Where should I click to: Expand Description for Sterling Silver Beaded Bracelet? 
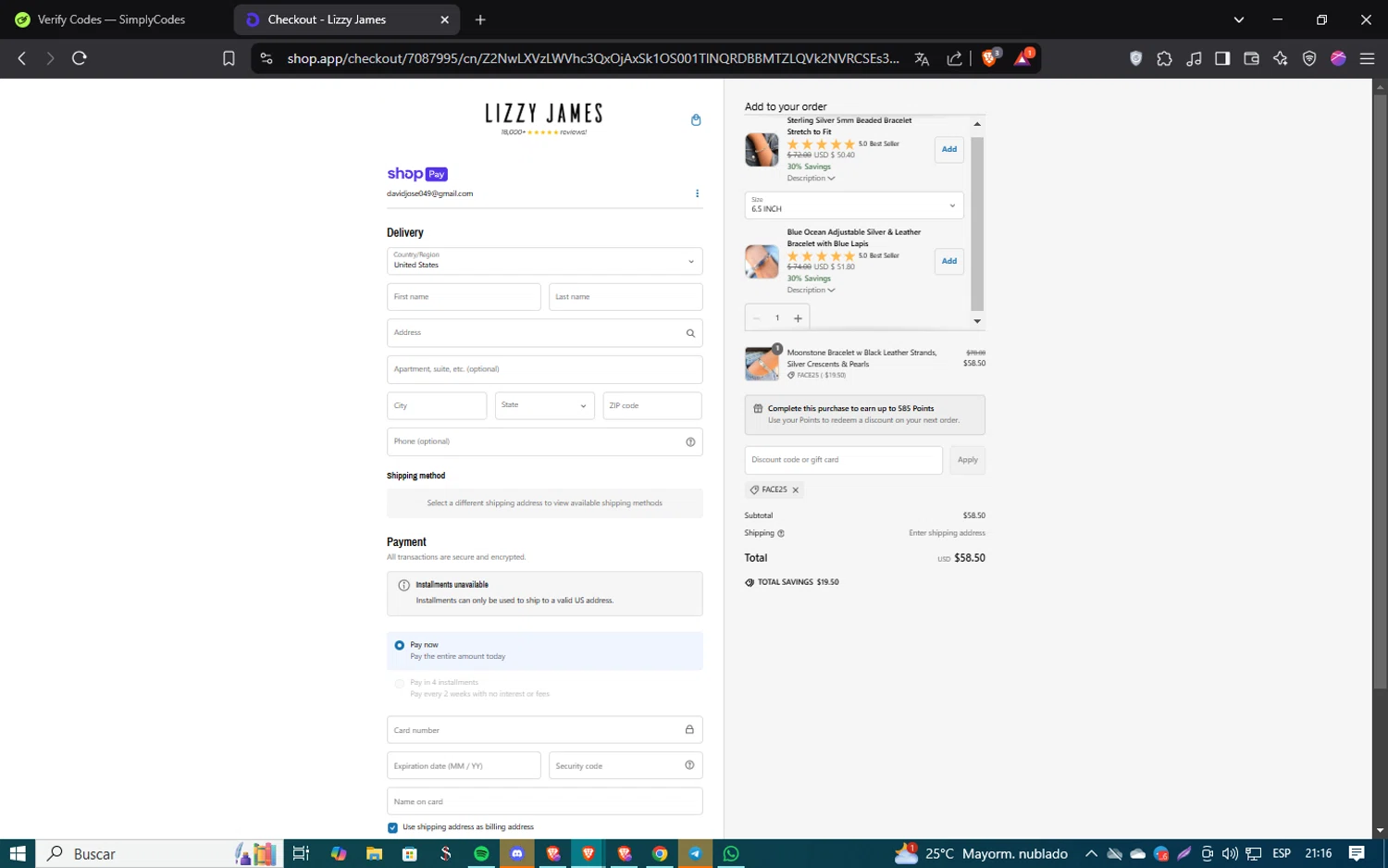click(811, 179)
